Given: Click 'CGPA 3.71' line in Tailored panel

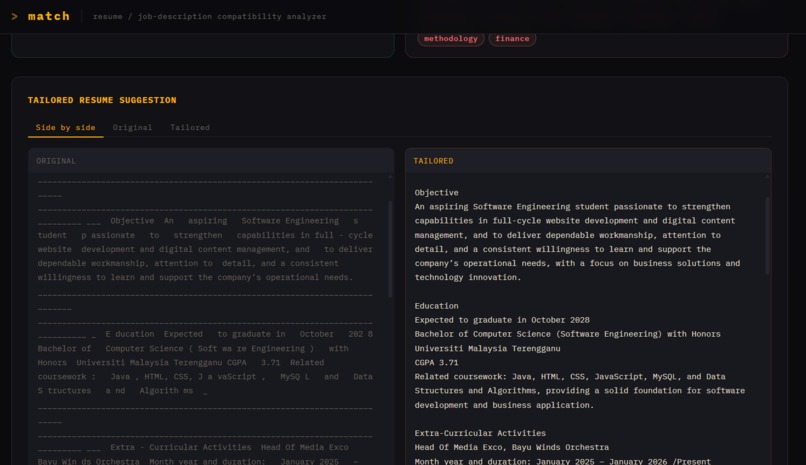Looking at the screenshot, I should click(x=436, y=362).
